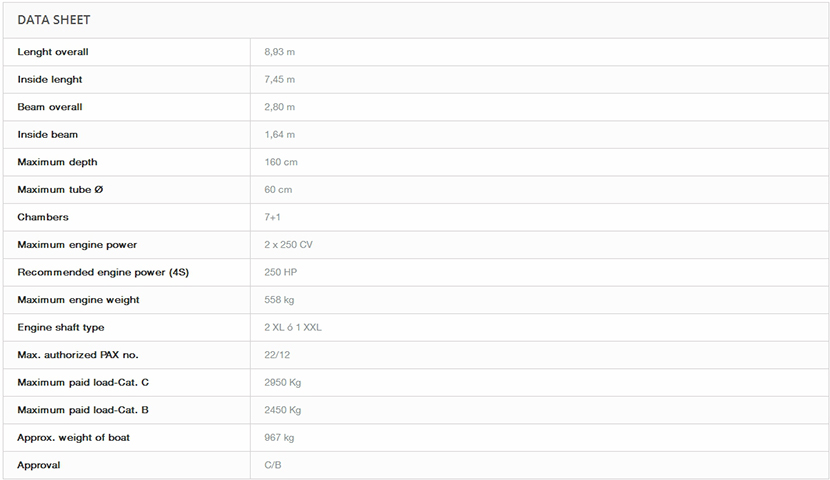Select Maximum paid load-Cat. C label

(83, 382)
